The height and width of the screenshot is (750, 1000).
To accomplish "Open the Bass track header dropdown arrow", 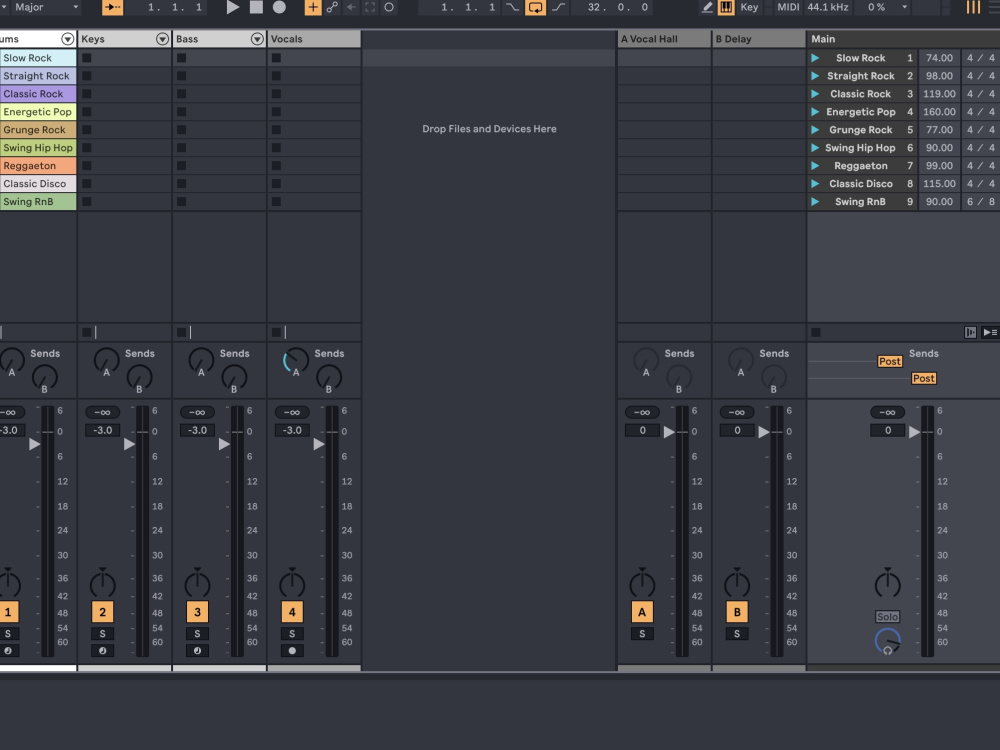I will pos(257,39).
